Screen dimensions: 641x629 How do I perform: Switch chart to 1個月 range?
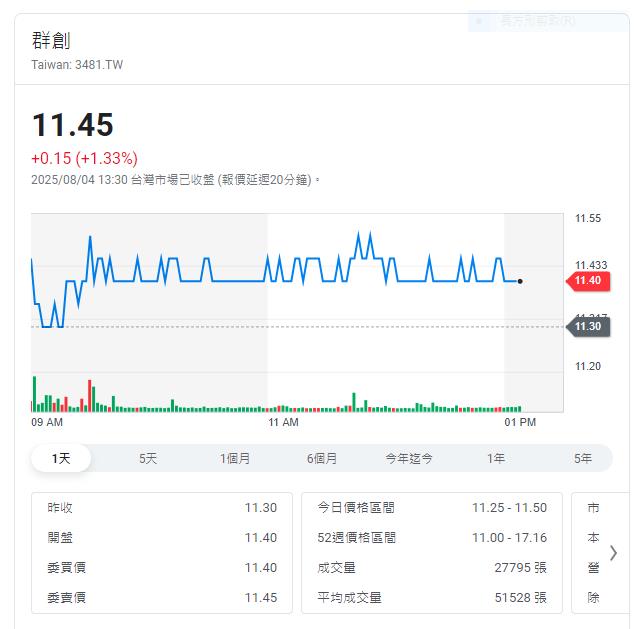tap(235, 458)
